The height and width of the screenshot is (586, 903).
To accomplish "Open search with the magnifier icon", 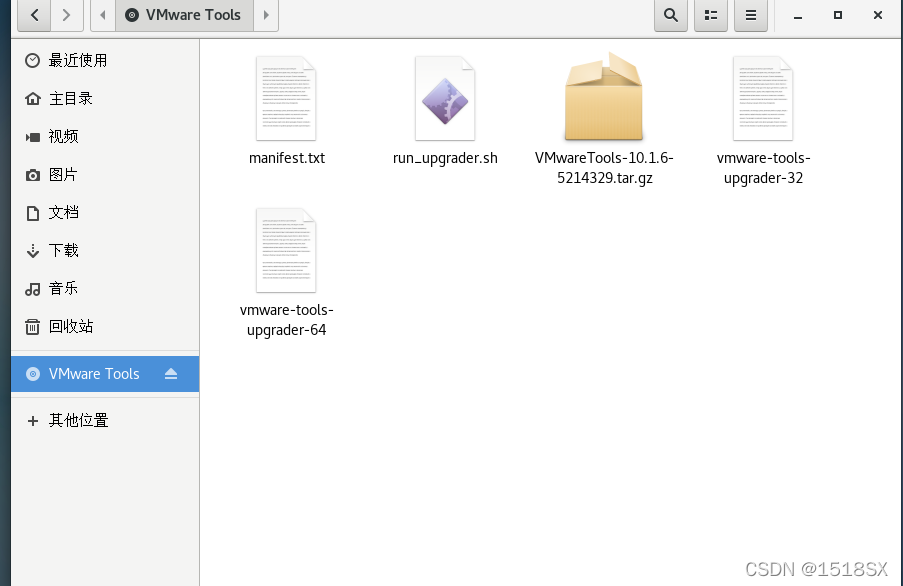I will tap(671, 15).
